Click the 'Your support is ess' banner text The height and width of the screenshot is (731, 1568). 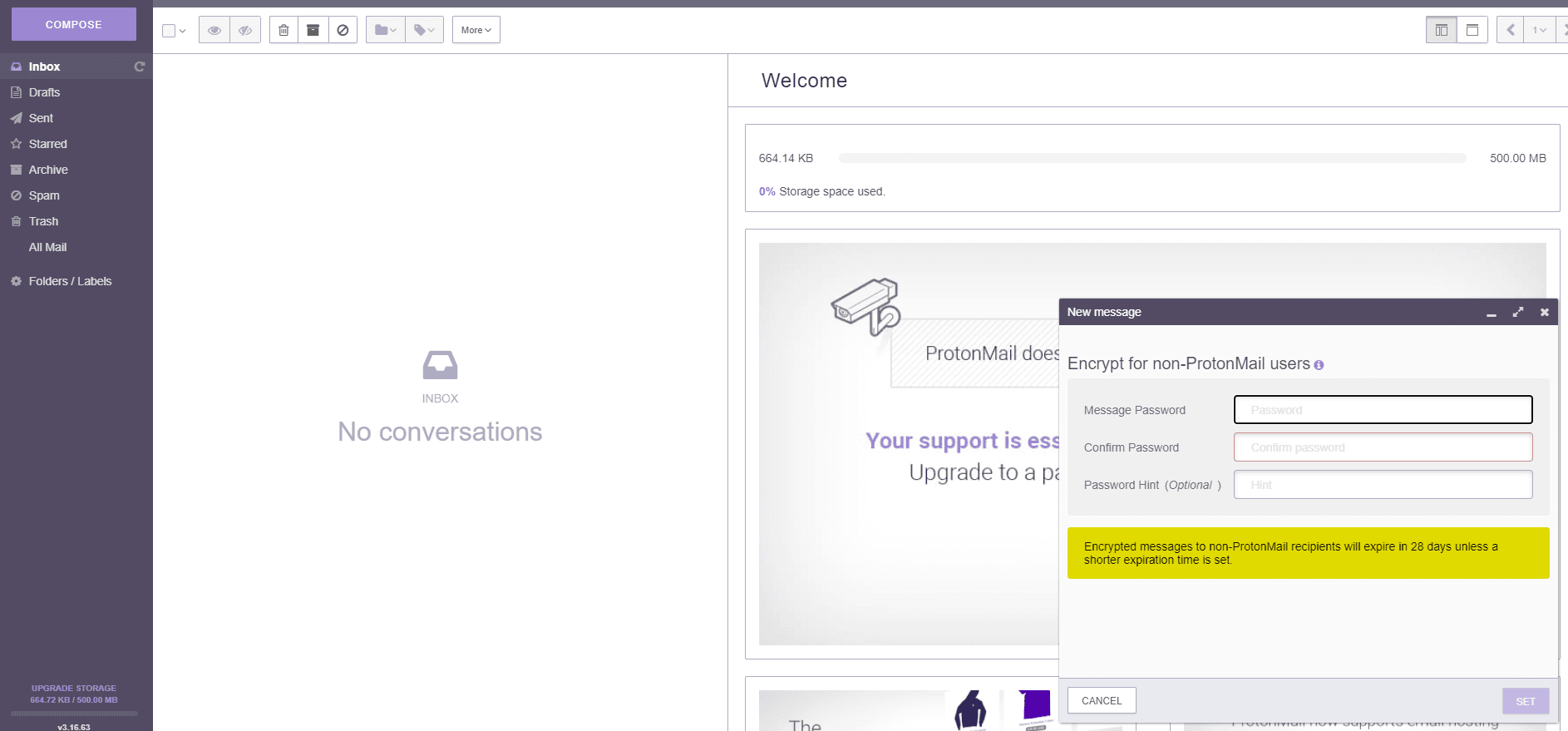click(x=963, y=441)
